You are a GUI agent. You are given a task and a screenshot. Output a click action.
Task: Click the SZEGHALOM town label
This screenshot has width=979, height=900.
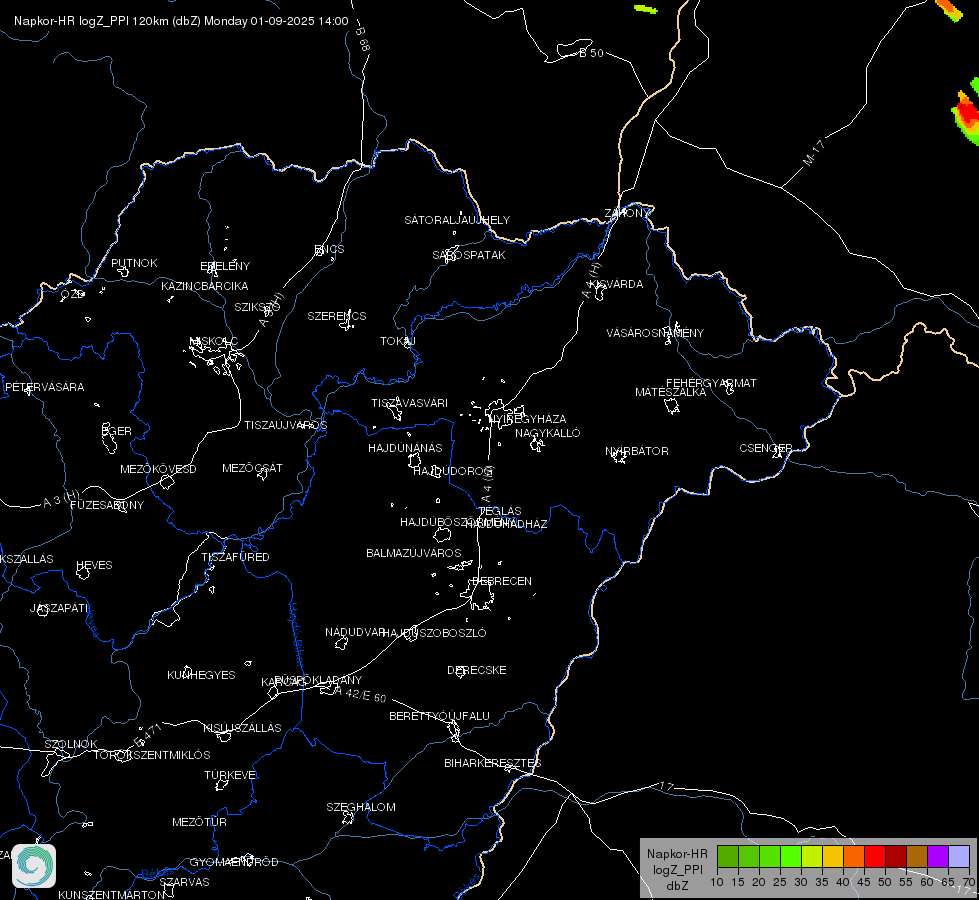[x=361, y=807]
